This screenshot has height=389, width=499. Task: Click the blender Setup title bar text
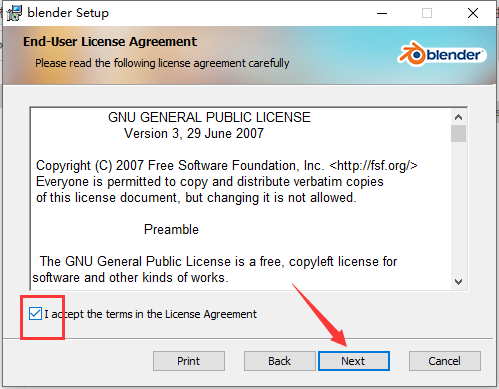[x=68, y=13]
